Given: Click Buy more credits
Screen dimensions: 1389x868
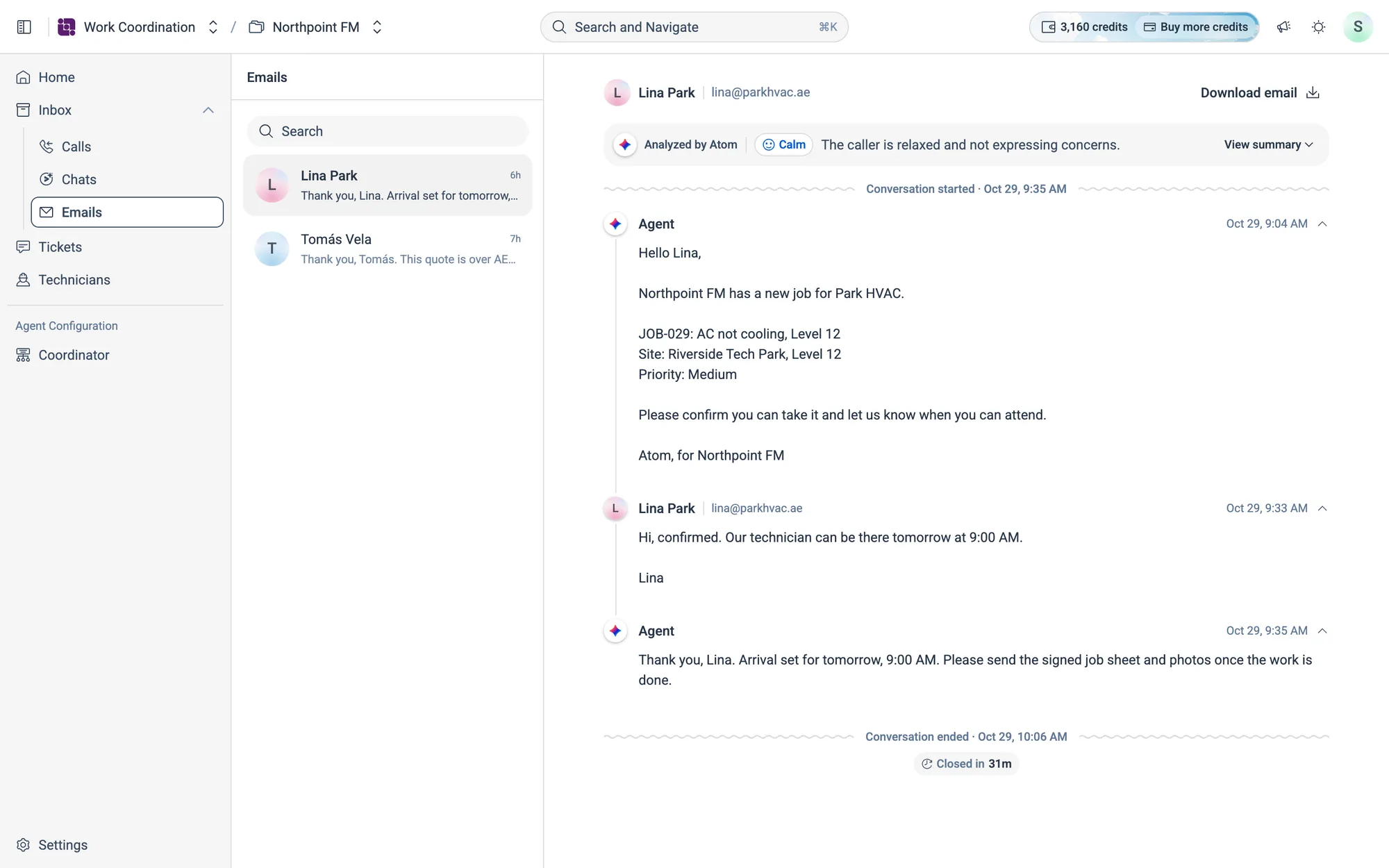Looking at the screenshot, I should tap(1196, 27).
